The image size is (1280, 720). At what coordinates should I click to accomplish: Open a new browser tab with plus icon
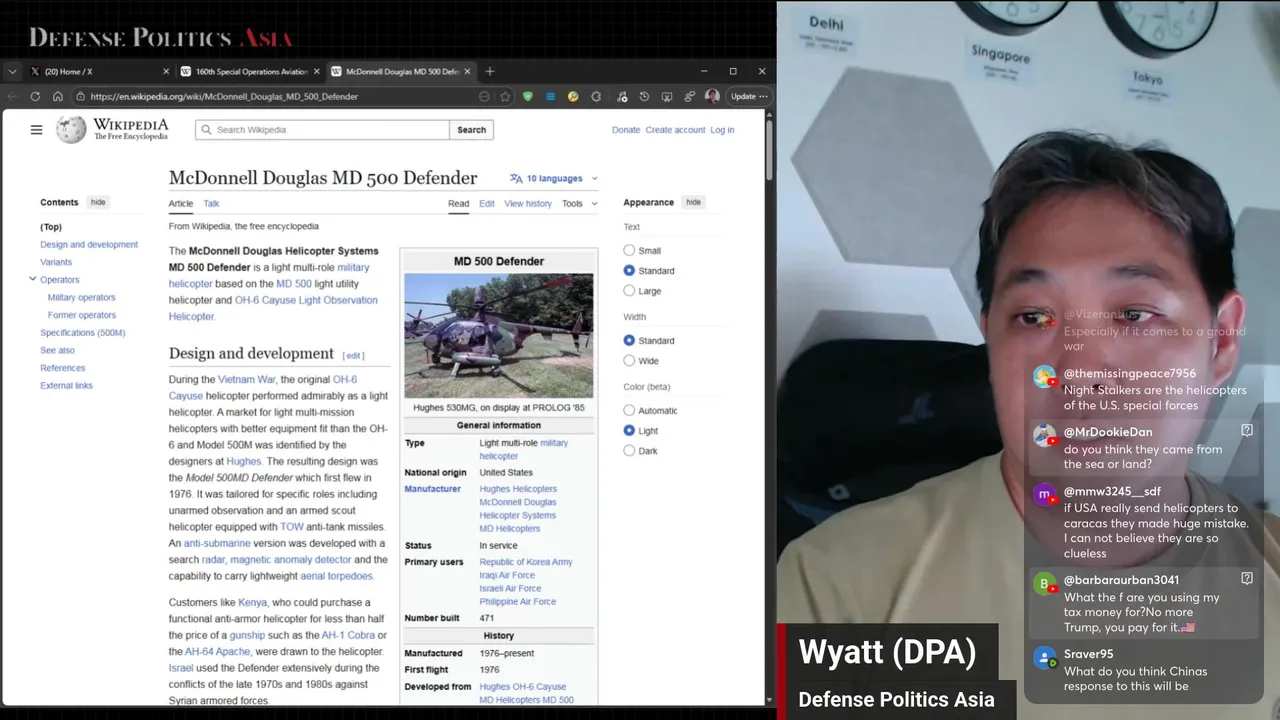[490, 71]
